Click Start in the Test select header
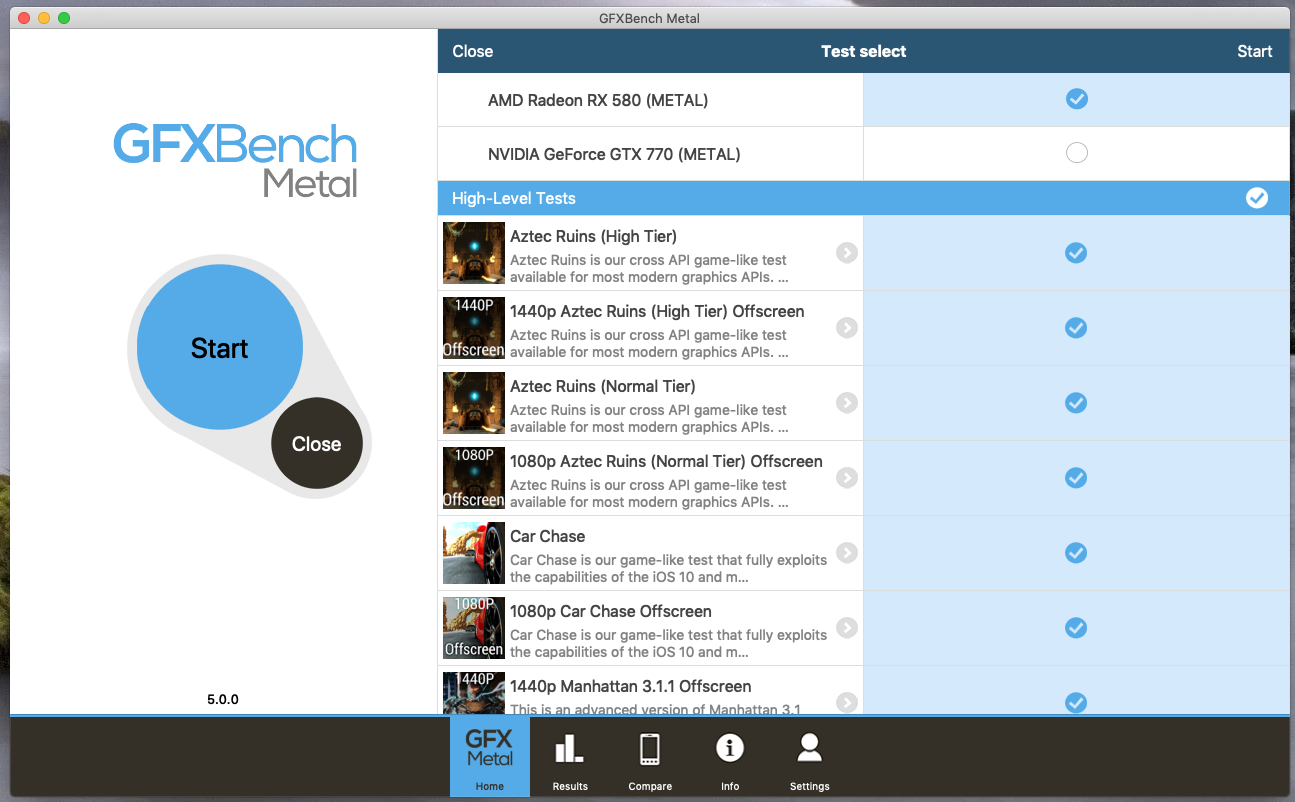Image resolution: width=1295 pixels, height=802 pixels. 1254,51
